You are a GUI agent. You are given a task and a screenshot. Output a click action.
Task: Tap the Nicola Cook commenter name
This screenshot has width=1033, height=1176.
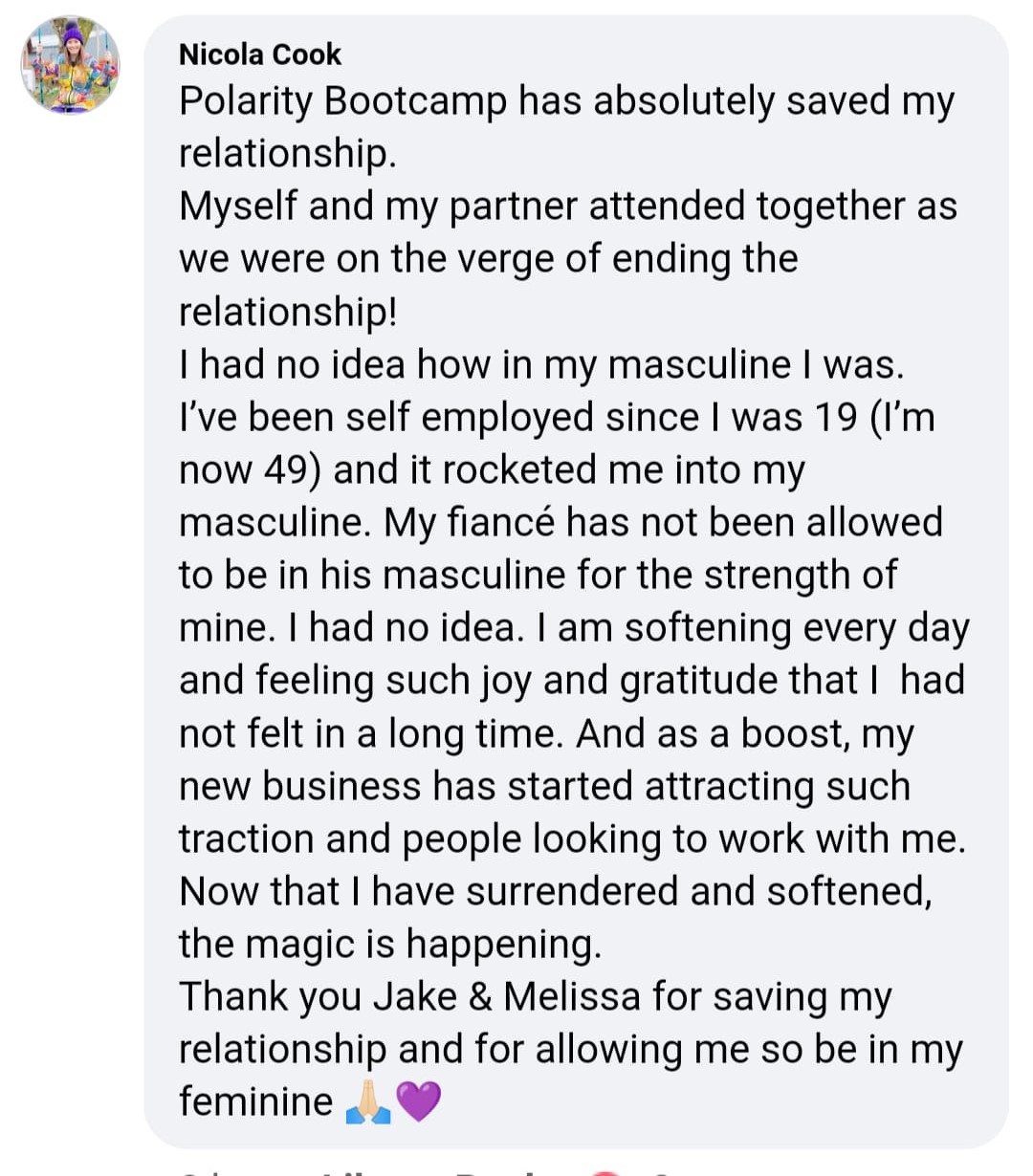[x=259, y=54]
